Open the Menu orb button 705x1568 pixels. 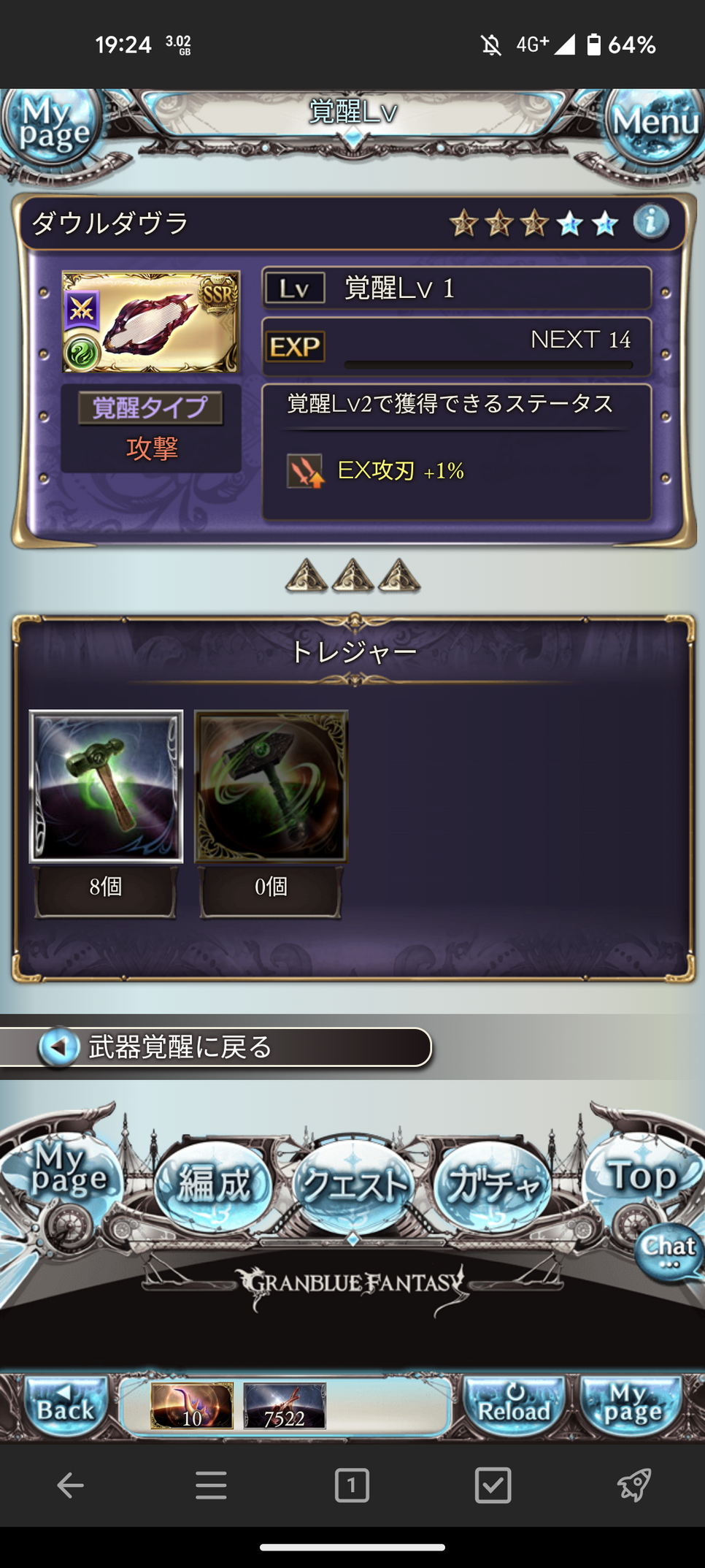tap(655, 123)
